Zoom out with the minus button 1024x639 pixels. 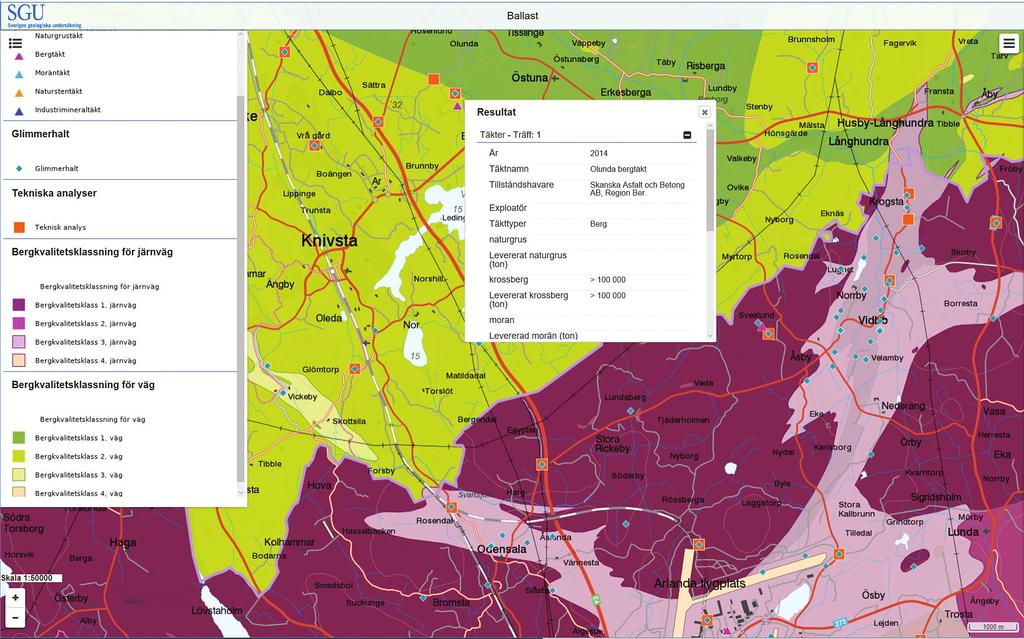[15, 617]
